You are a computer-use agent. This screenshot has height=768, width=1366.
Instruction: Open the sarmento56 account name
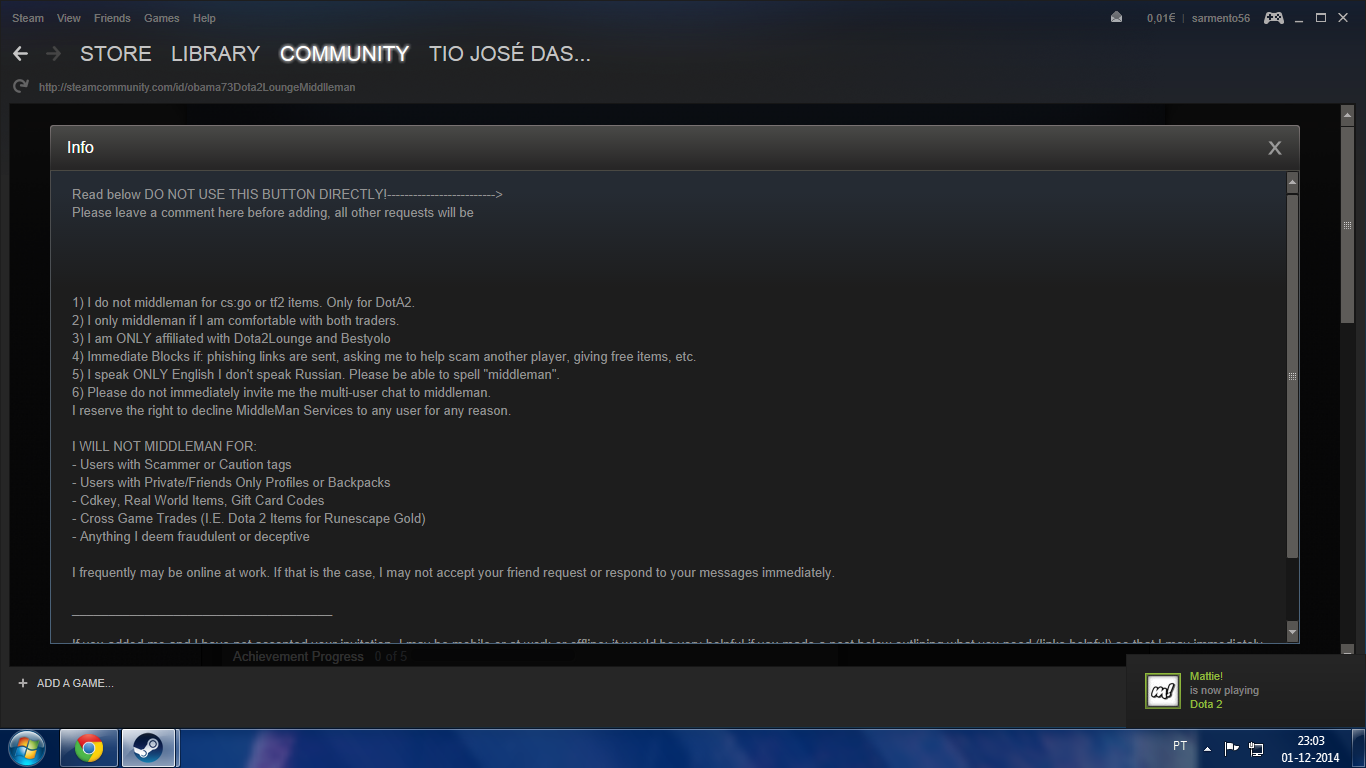(1221, 18)
